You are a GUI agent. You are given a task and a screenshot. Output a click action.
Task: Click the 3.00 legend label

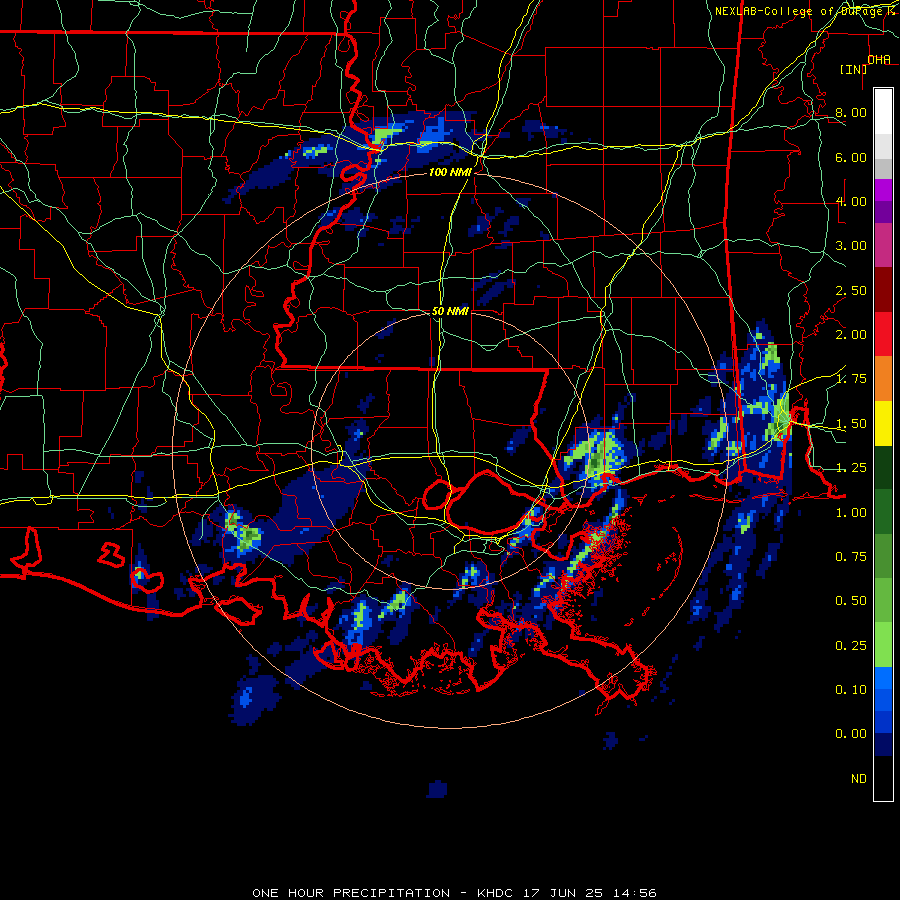851,246
